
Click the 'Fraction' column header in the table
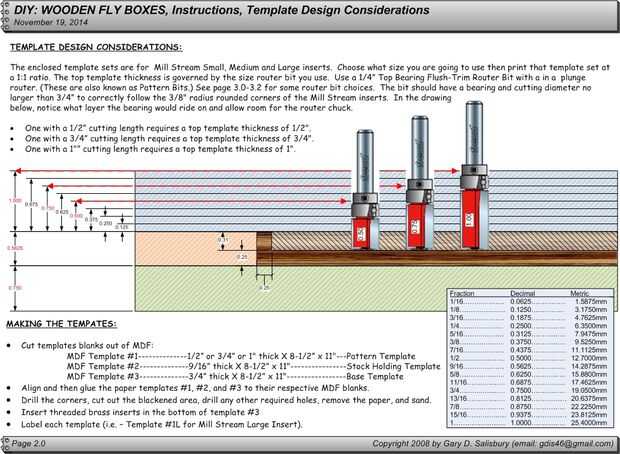point(462,293)
